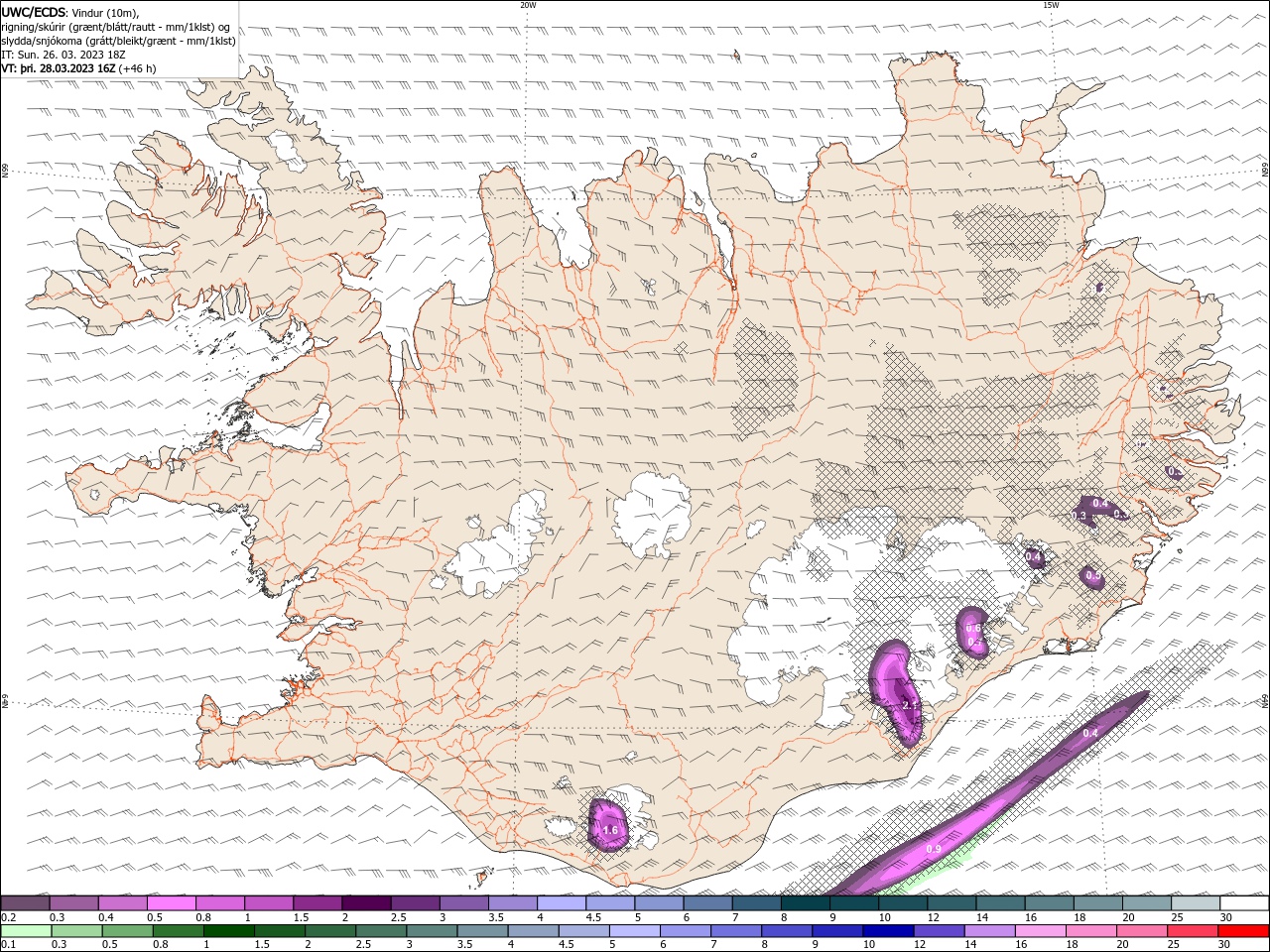Pick bottom-row legend swatch starting at 14

[989, 931]
